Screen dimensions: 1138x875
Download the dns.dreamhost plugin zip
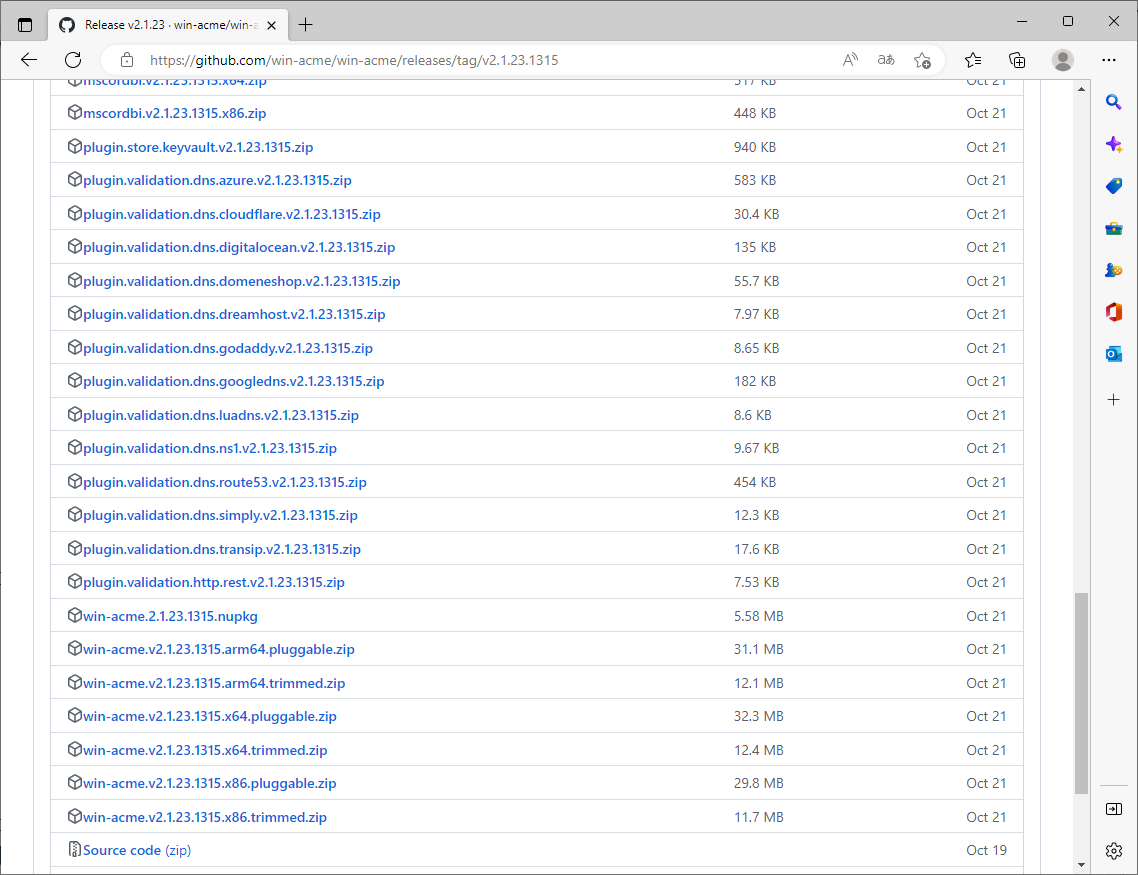[x=234, y=314]
